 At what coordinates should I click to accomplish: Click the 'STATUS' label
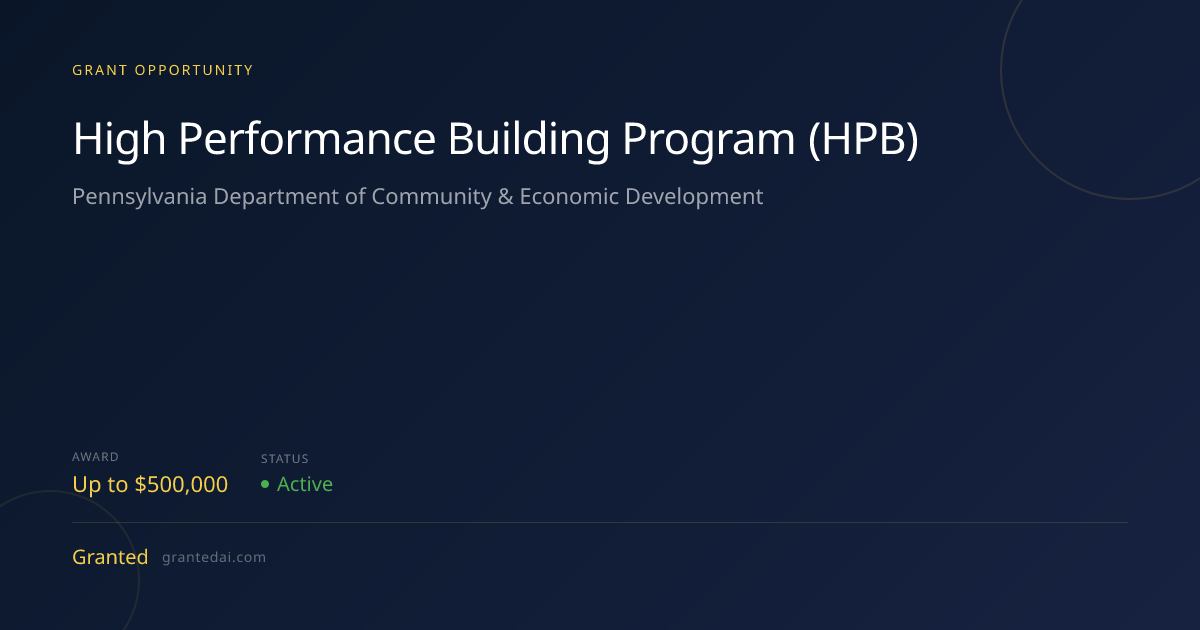point(285,459)
